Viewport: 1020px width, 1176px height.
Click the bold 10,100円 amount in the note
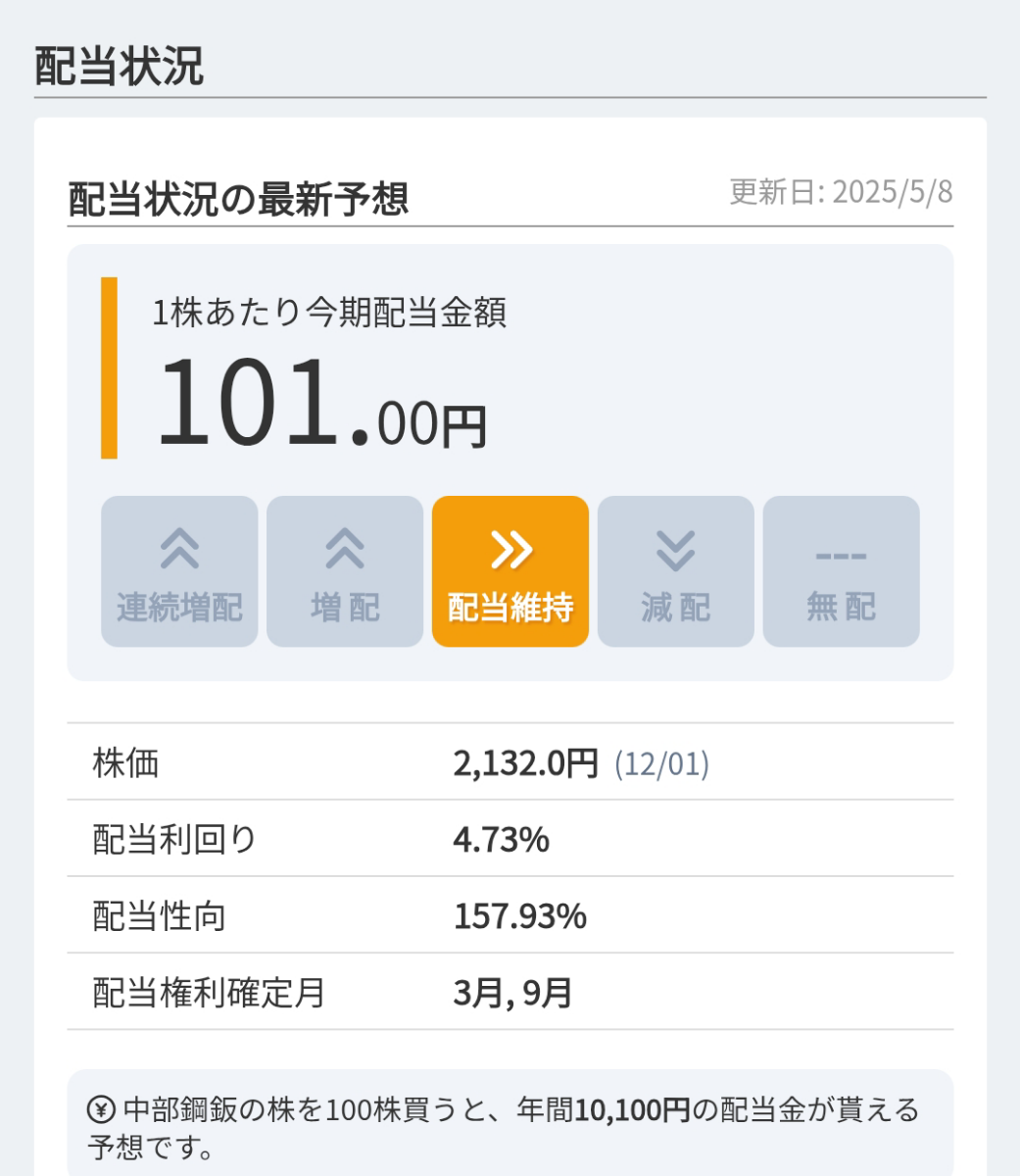[x=632, y=1110]
